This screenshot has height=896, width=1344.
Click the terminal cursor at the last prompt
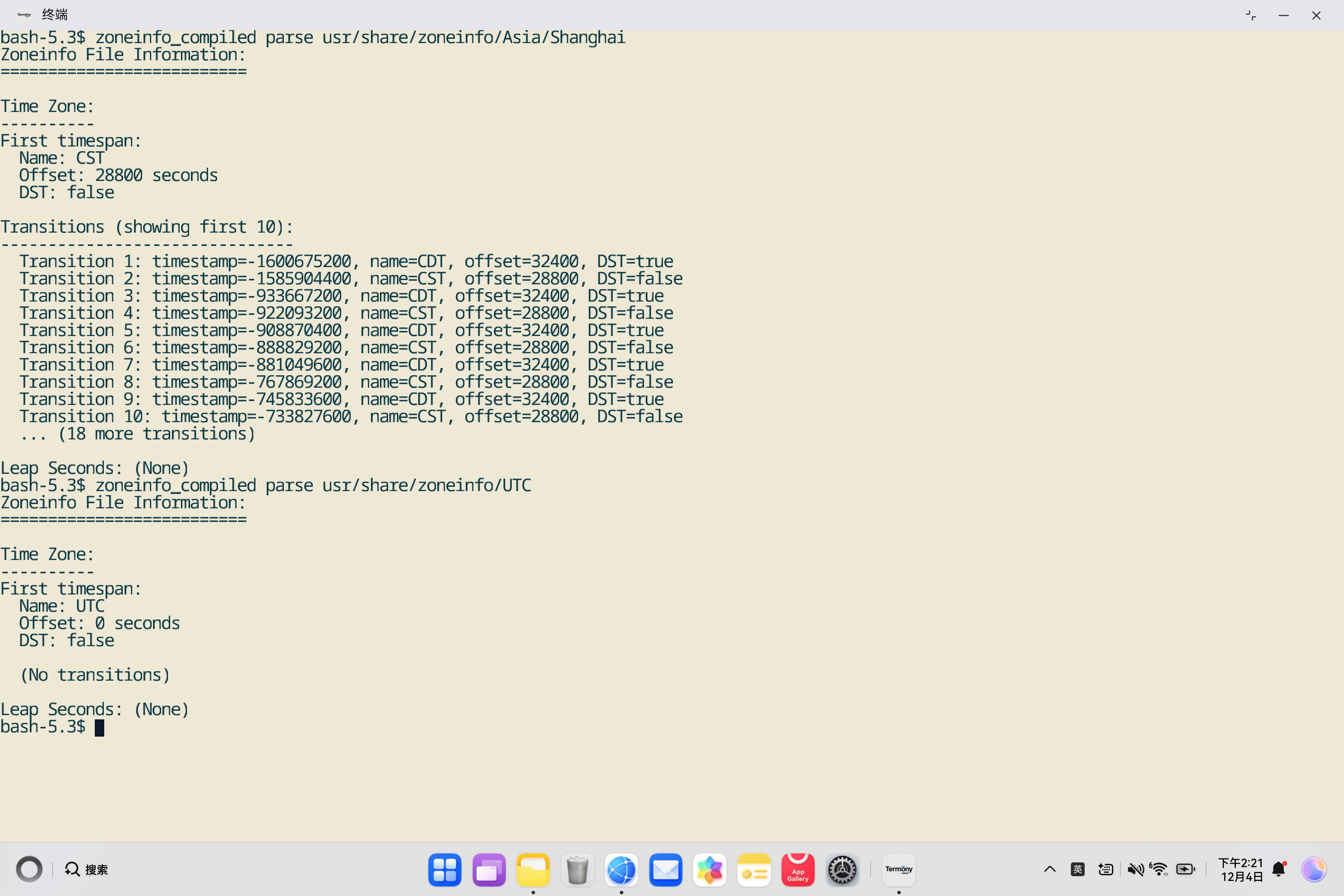(100, 728)
